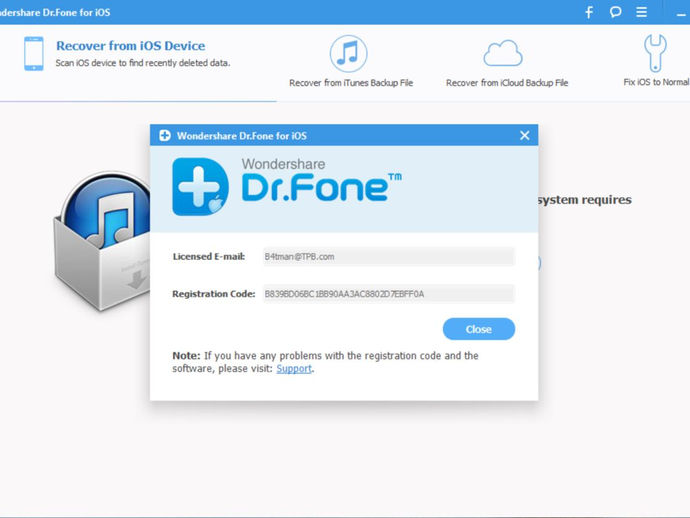
Task: Click the 'system requires' text
Action: [584, 200]
